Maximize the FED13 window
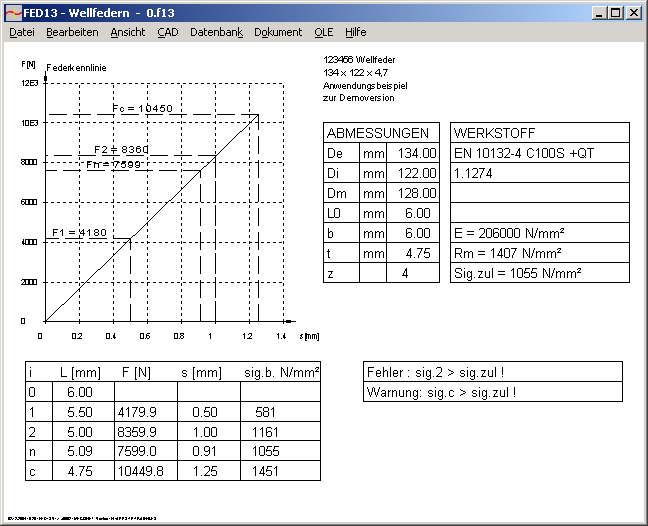 click(x=615, y=13)
